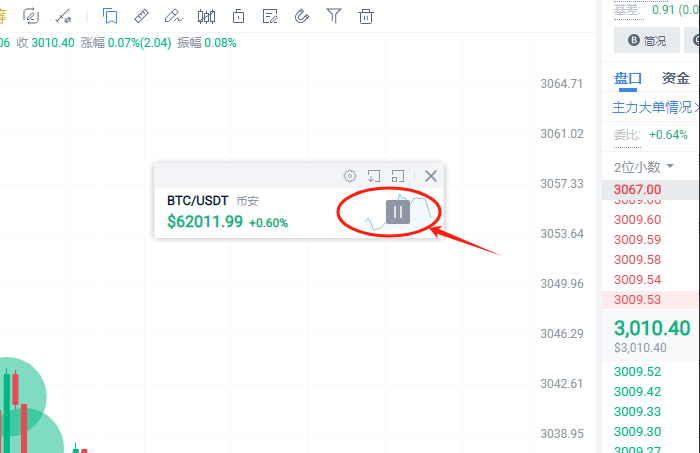Click the 收 3010.40 close value
Image resolution: width=700 pixels, height=453 pixels.
point(46,43)
